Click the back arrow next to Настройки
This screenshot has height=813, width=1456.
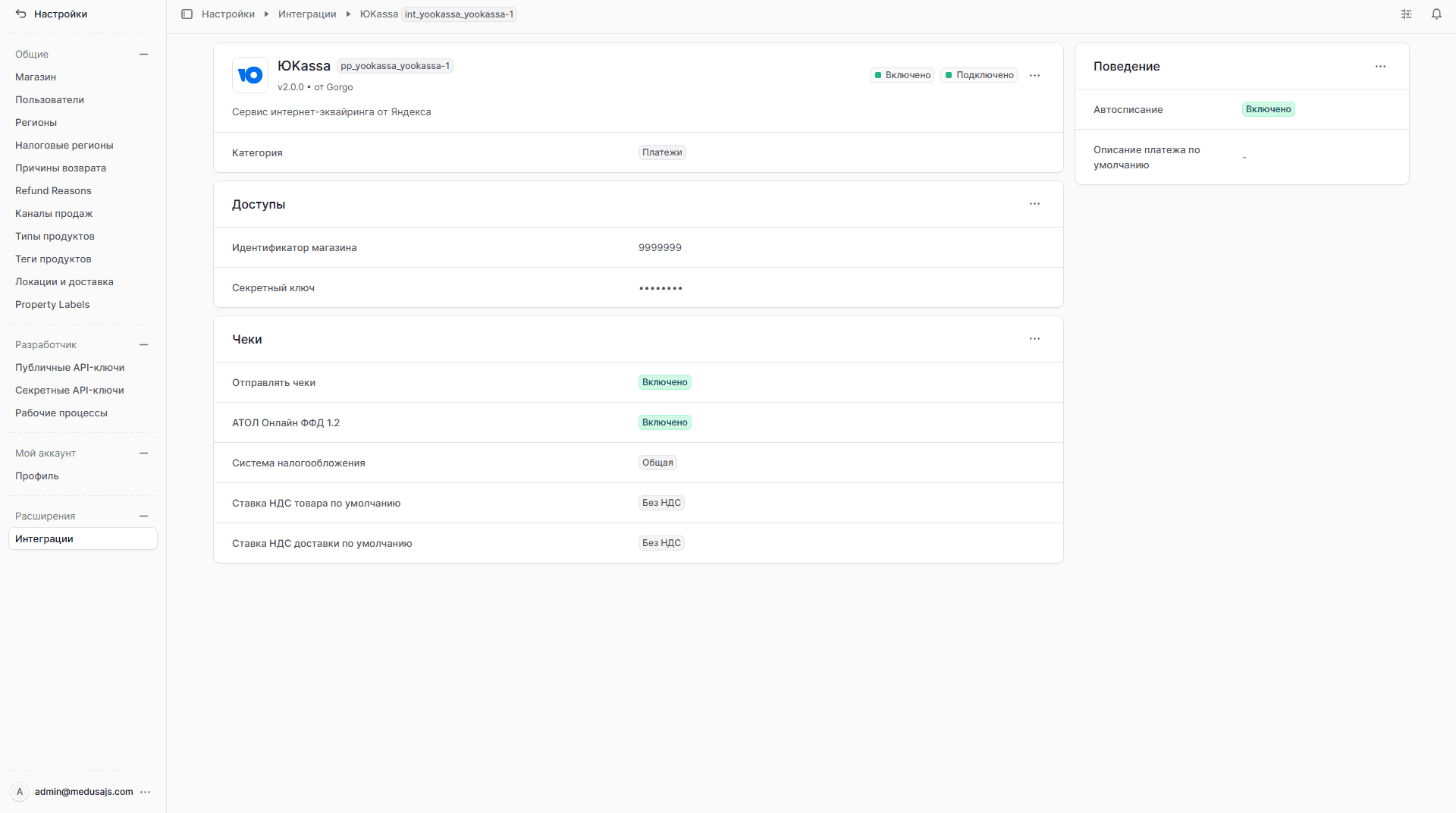[20, 14]
